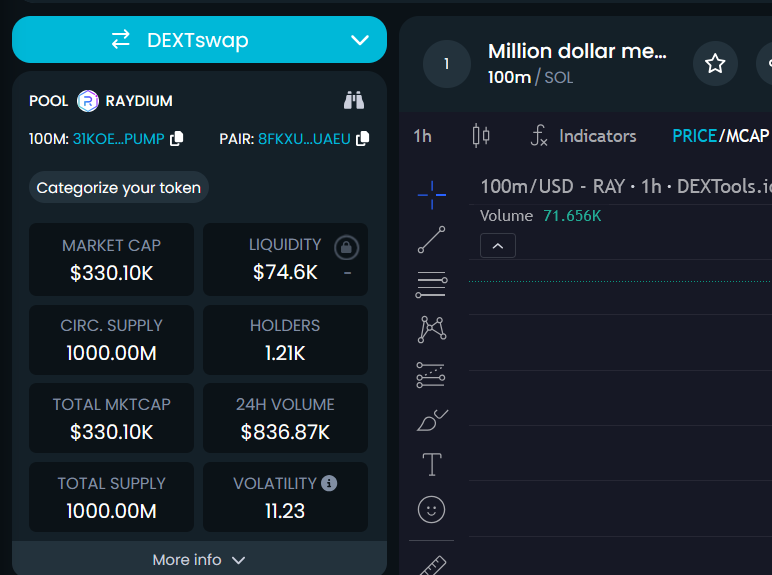This screenshot has width=772, height=575.
Task: Select the ruler measure tool
Action: (433, 566)
